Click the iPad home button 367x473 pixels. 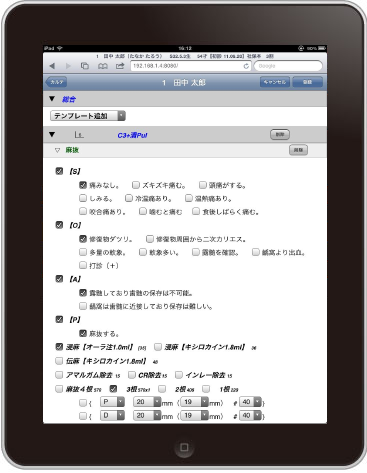click(184, 447)
